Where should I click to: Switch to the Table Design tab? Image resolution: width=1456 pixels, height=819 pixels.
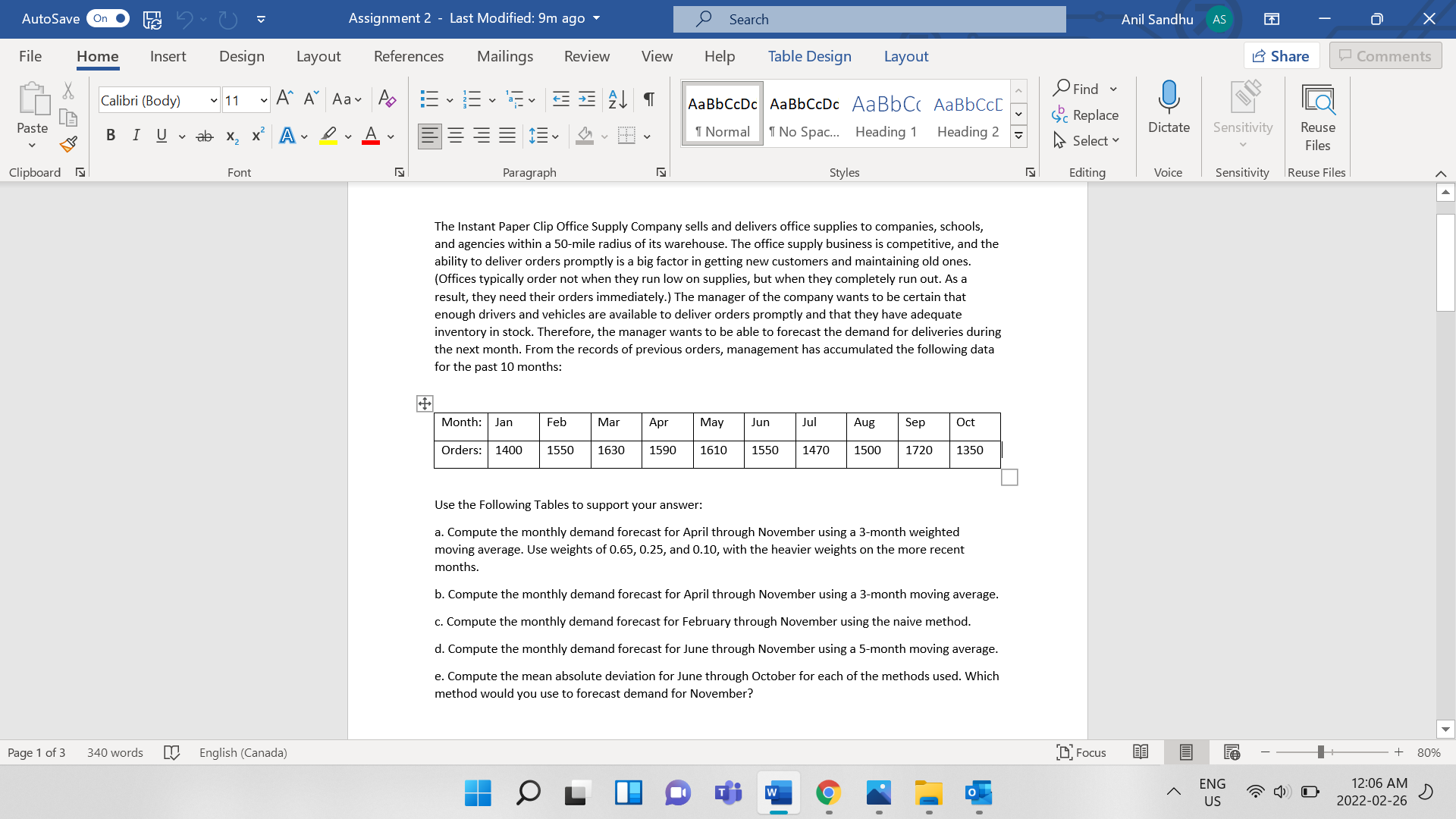click(x=809, y=55)
